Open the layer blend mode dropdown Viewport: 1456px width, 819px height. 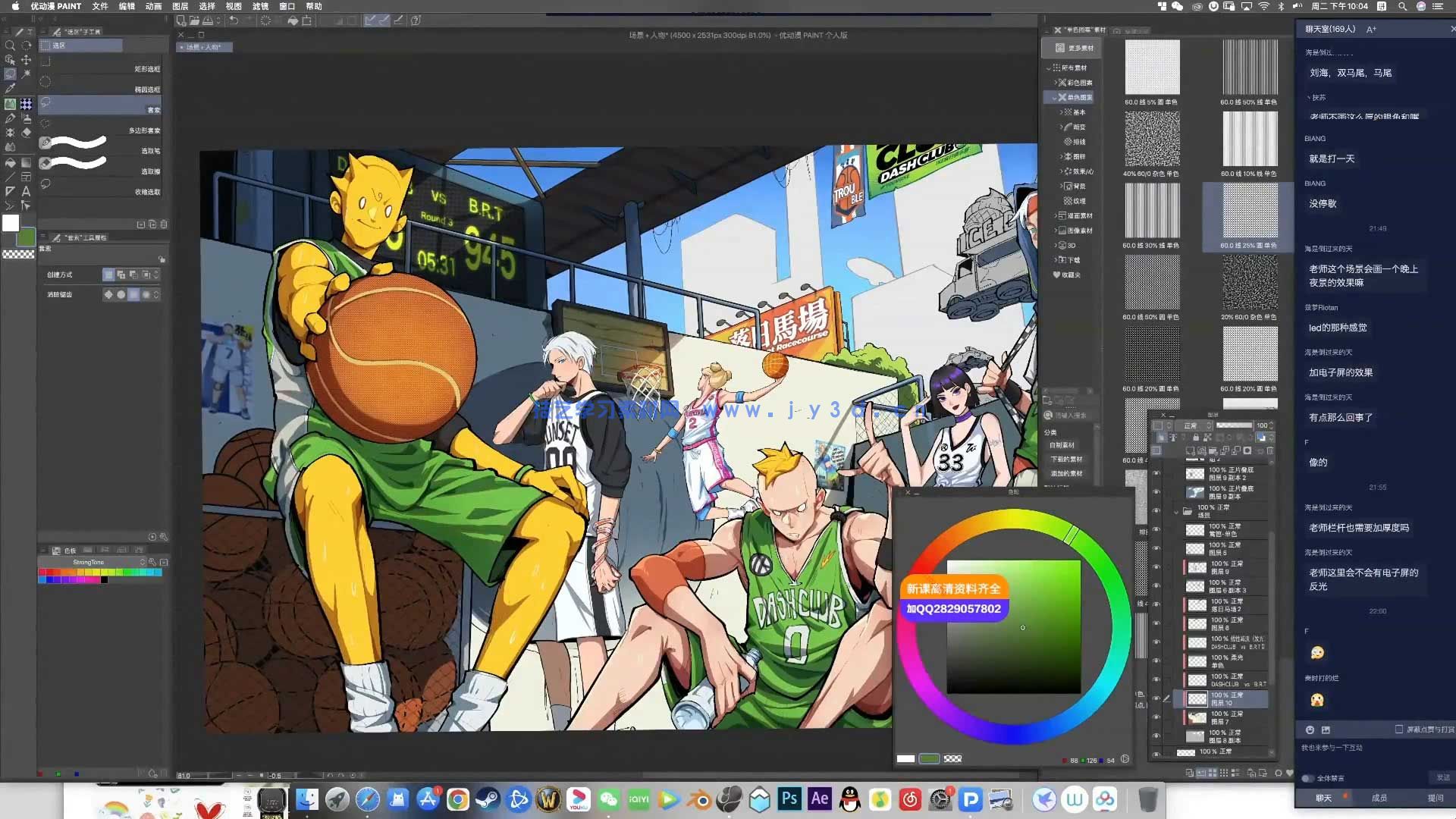coord(1194,425)
